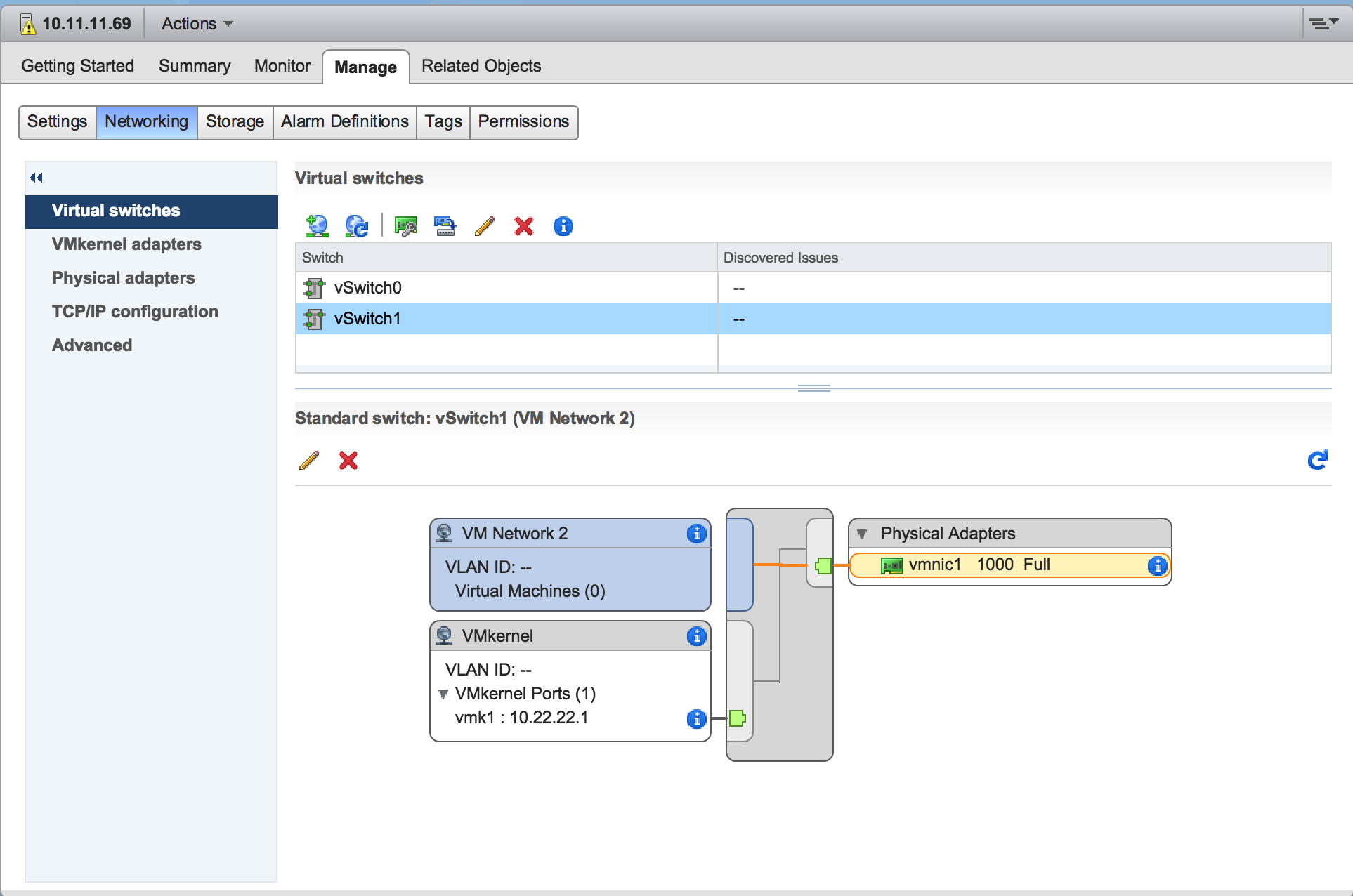Collapse the Physical Adapters section
Viewport: 1353px width, 896px height.
coord(862,534)
